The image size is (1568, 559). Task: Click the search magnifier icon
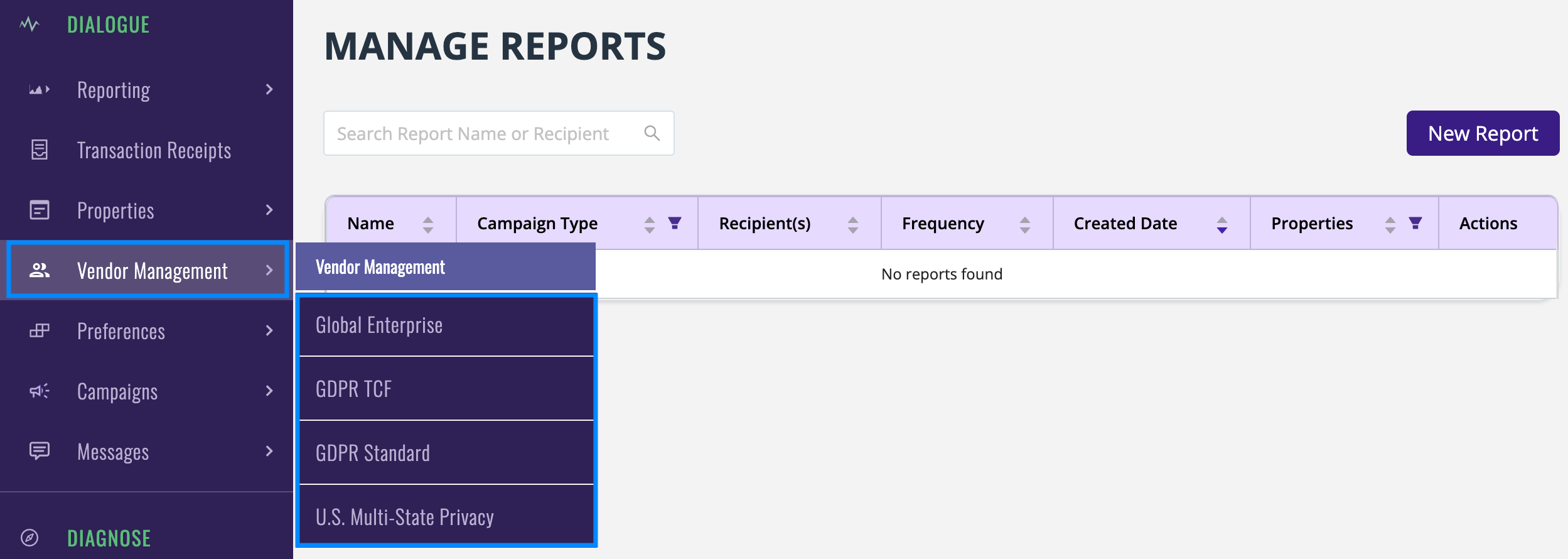point(652,133)
